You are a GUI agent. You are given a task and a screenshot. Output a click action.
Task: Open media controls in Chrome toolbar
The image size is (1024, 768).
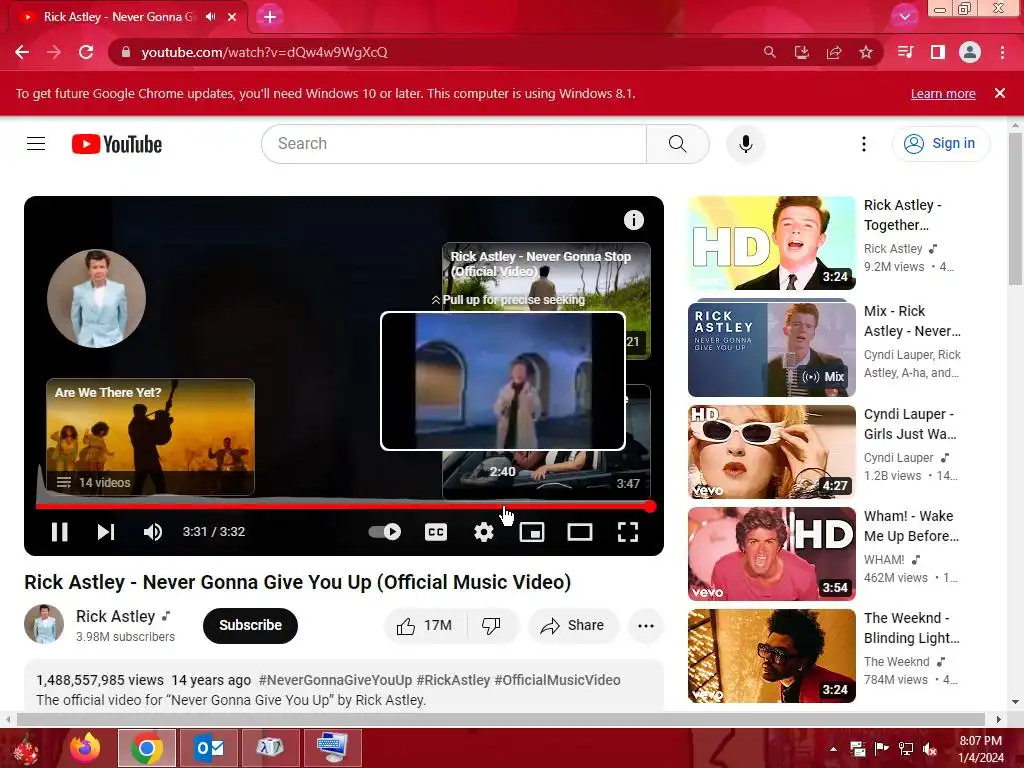(x=905, y=52)
